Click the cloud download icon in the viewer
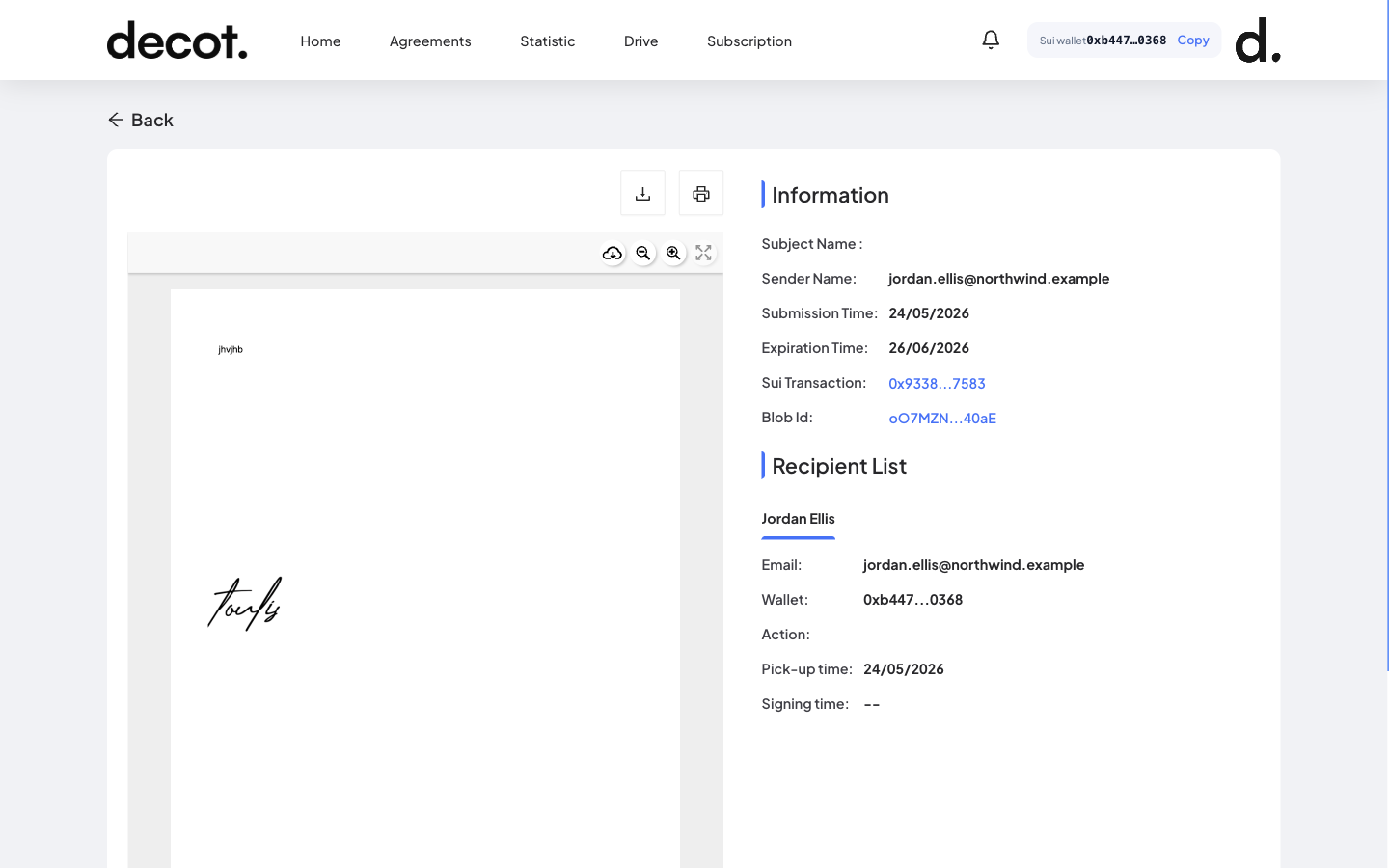Viewport: 1389px width, 868px height. click(x=613, y=253)
